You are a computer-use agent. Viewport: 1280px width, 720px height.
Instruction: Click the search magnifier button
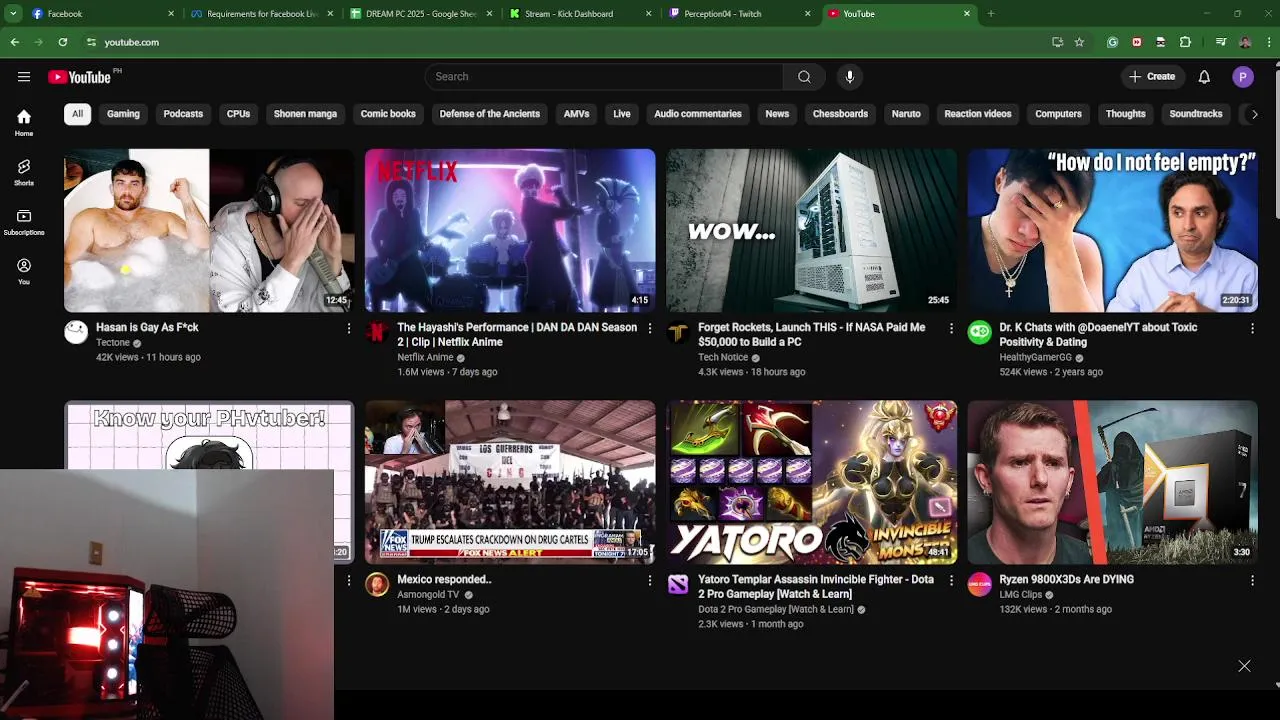point(804,77)
